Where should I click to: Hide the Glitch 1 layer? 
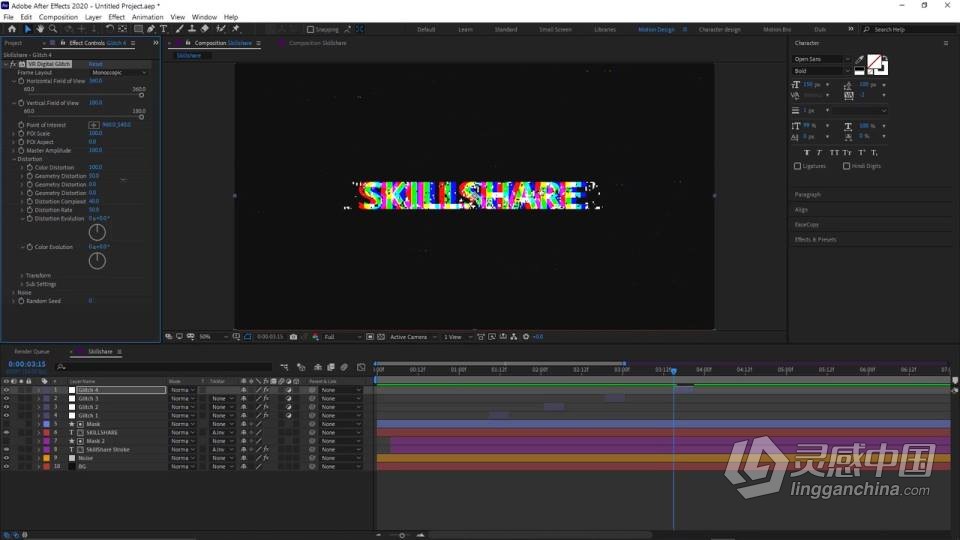tap(6, 416)
